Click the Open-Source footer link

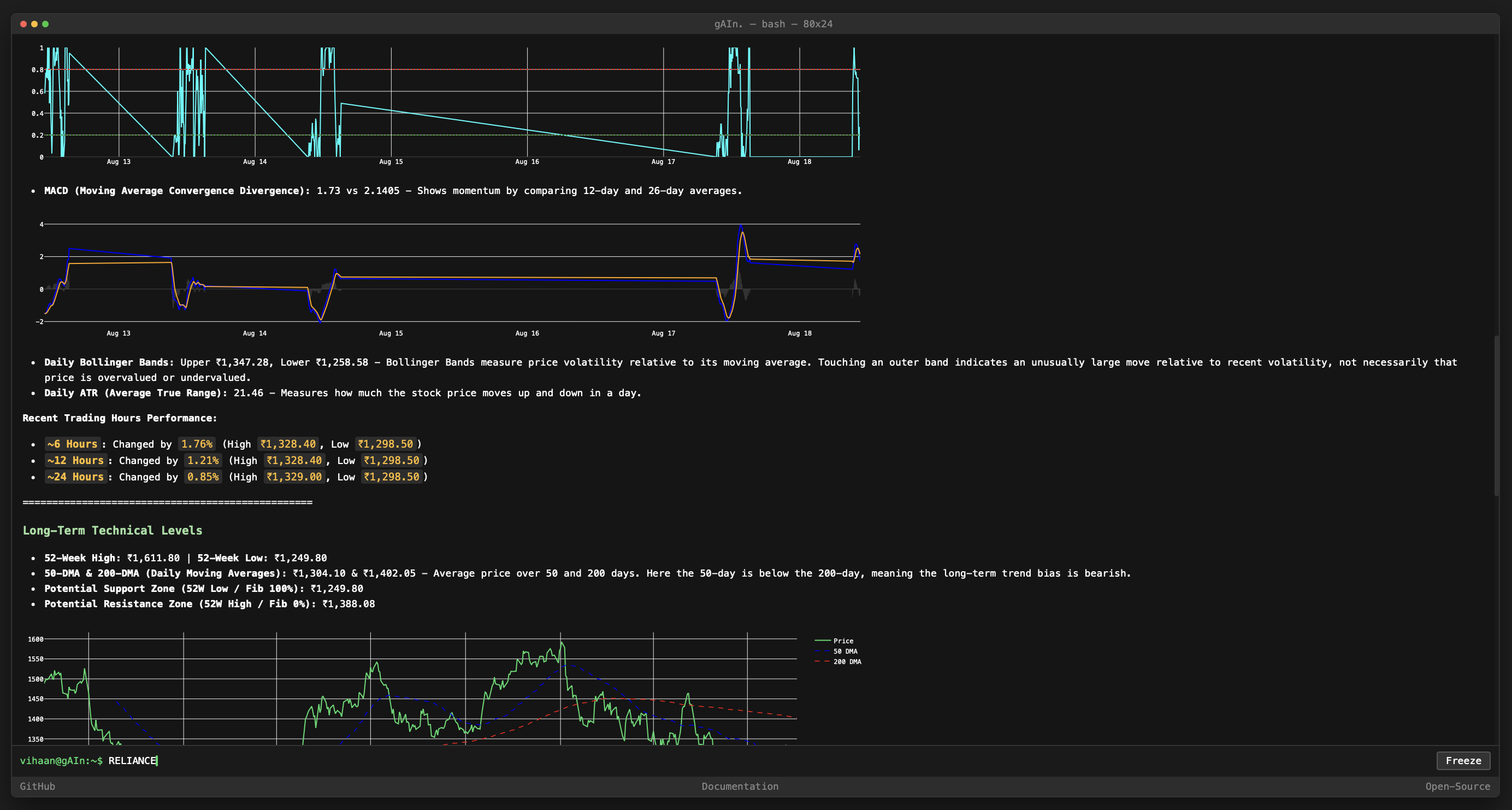click(1458, 786)
